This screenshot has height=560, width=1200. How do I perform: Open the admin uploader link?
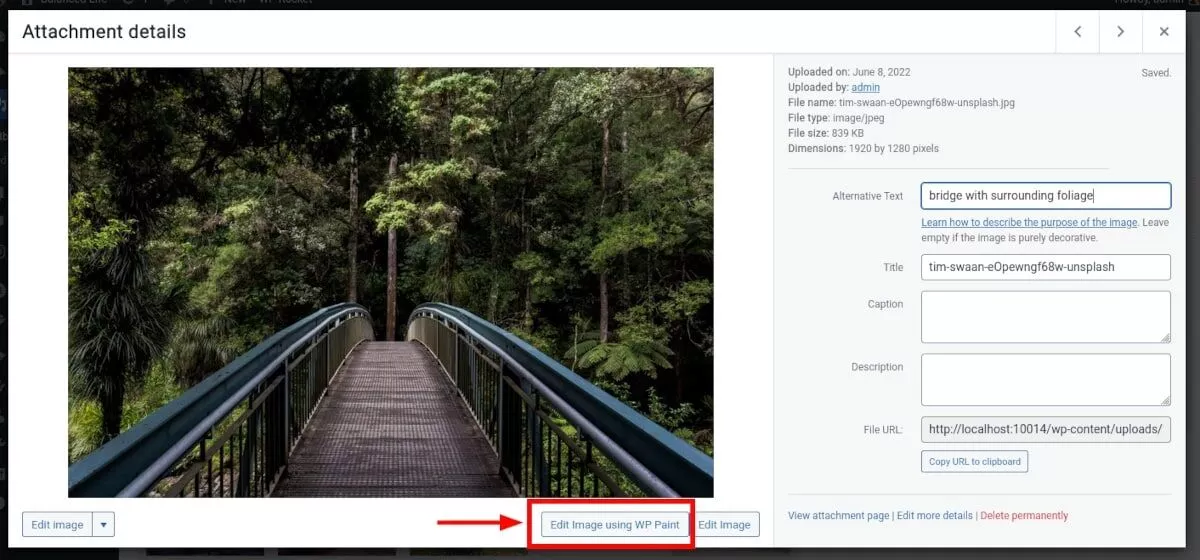pos(866,87)
